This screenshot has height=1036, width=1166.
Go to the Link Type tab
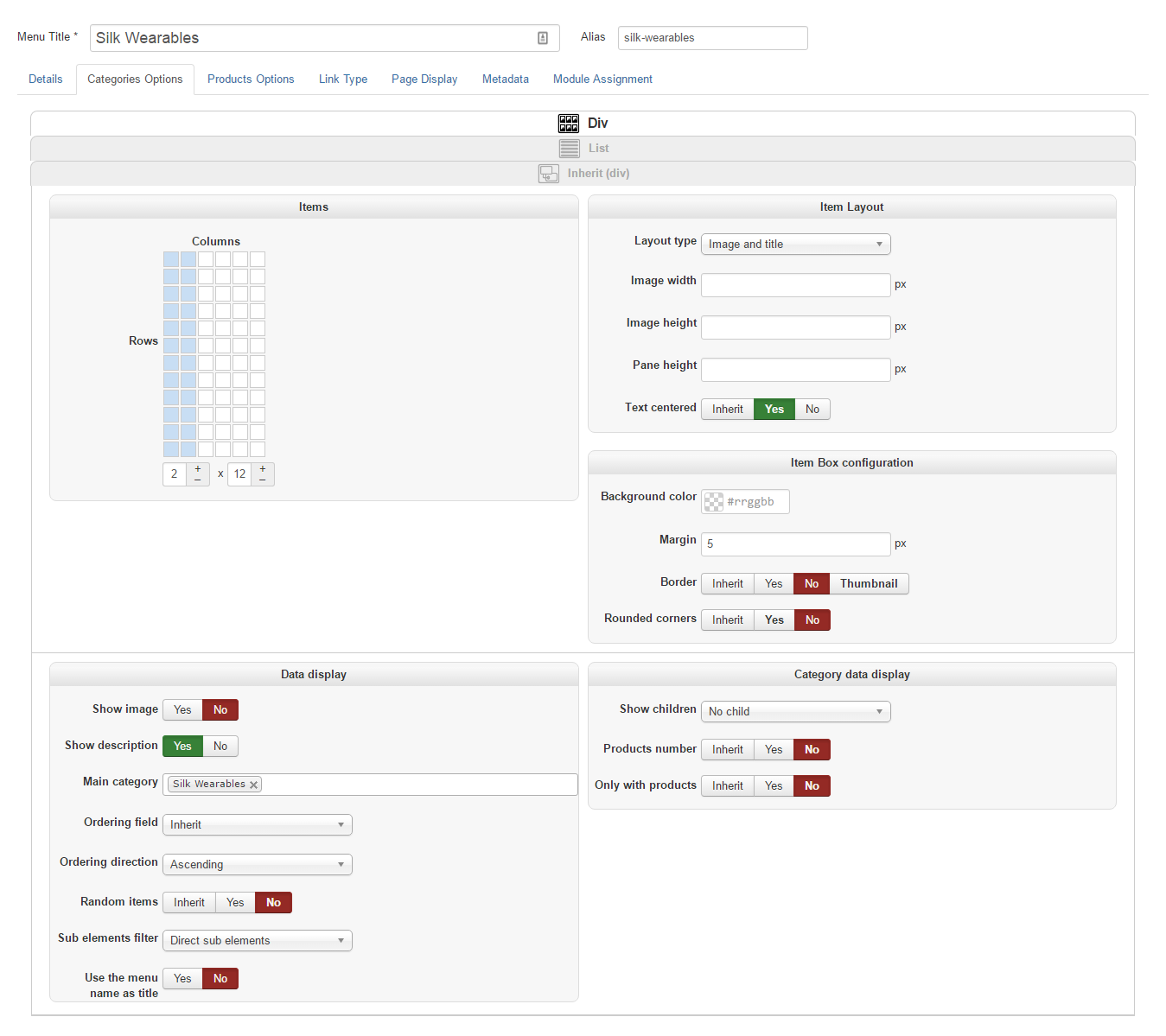(x=343, y=79)
